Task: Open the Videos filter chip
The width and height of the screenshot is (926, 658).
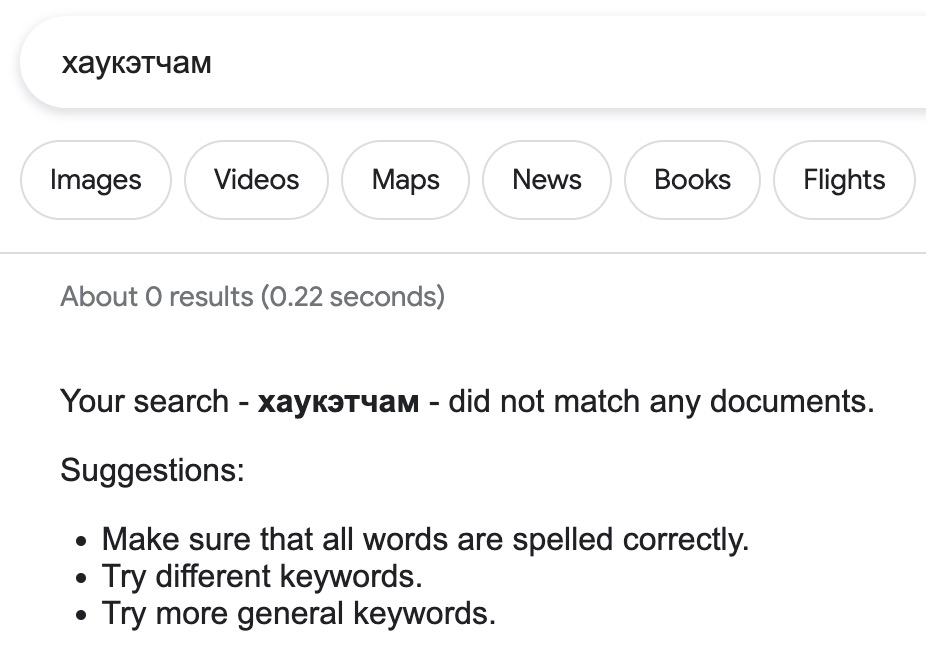Action: coord(256,180)
